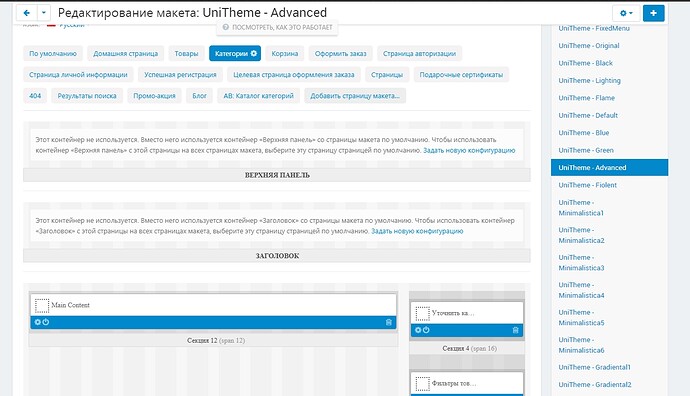
Task: Open Успешная регистрация tab
Action: [180, 75]
